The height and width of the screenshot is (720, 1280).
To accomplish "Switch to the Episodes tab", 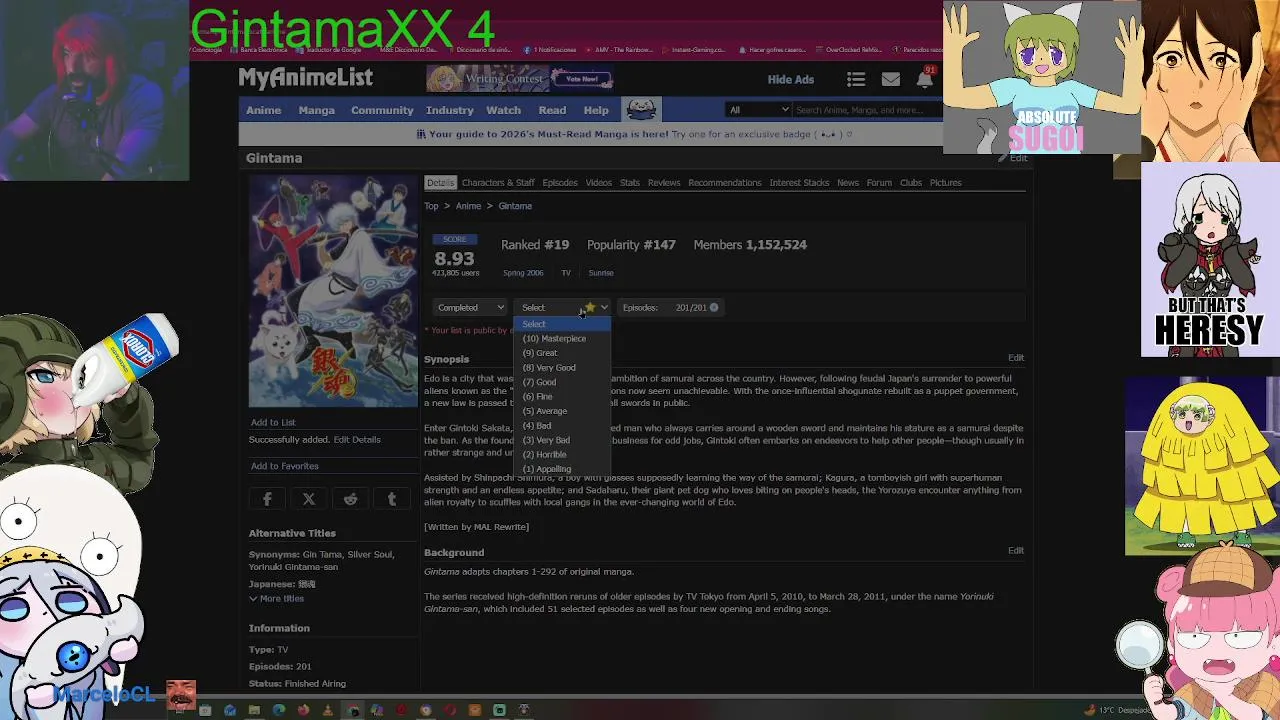I will click(560, 183).
